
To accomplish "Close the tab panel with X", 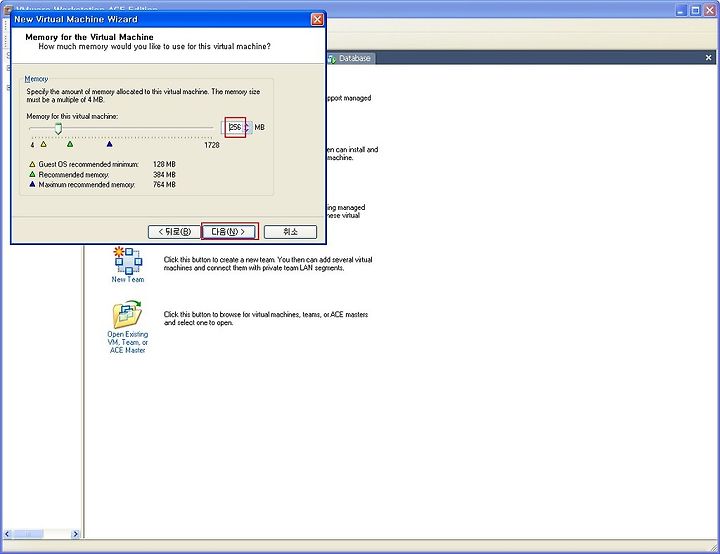I will coord(709,57).
